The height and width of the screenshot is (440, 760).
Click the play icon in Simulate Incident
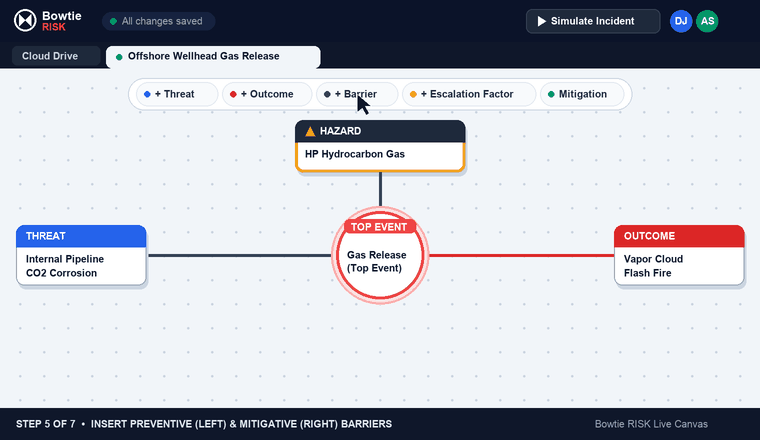541,21
